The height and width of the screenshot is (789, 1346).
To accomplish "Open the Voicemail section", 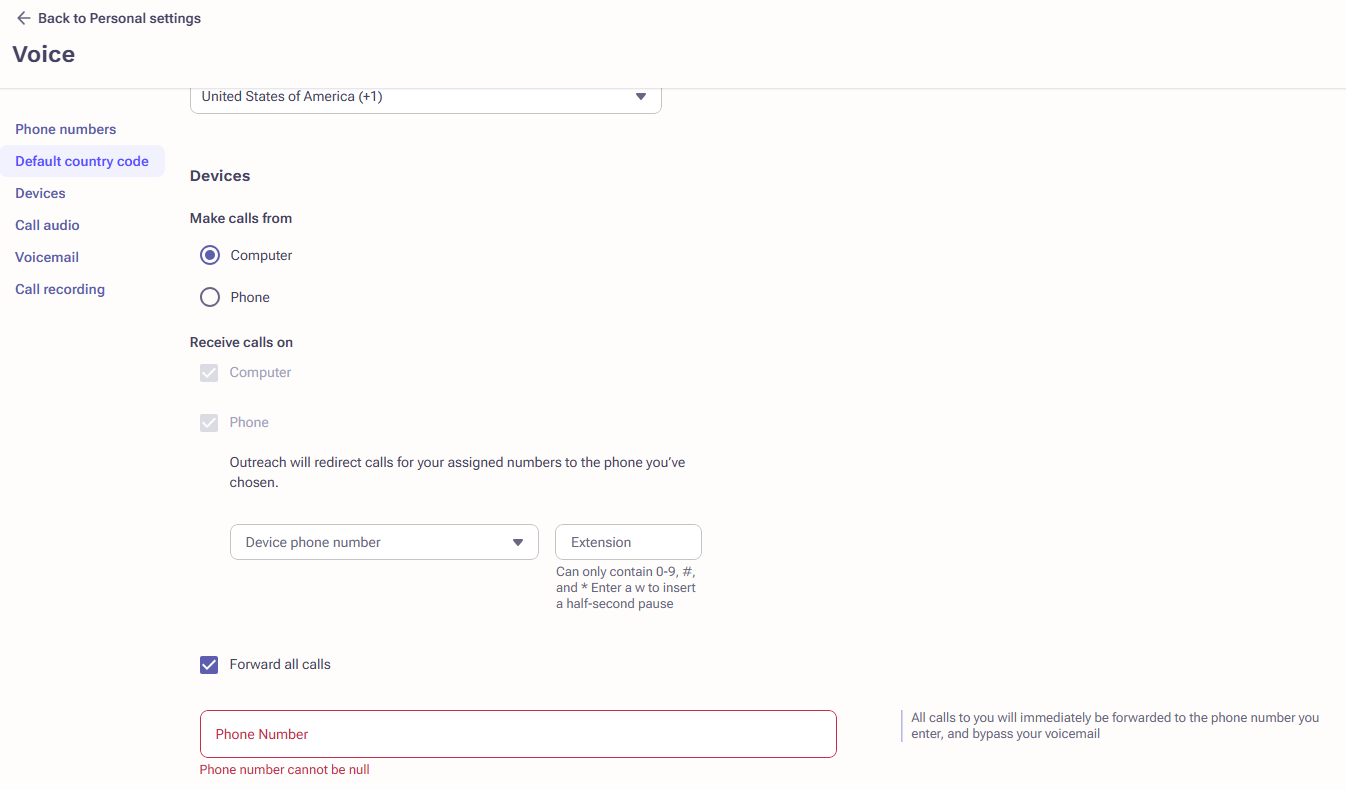I will coord(47,257).
